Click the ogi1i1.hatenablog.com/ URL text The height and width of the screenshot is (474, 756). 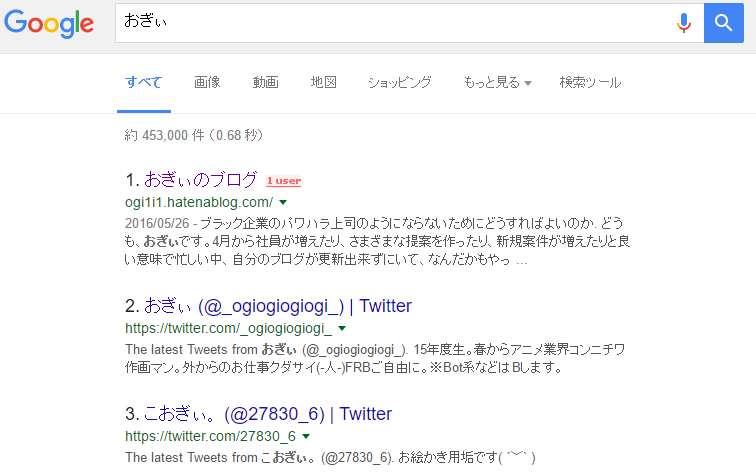coord(199,202)
